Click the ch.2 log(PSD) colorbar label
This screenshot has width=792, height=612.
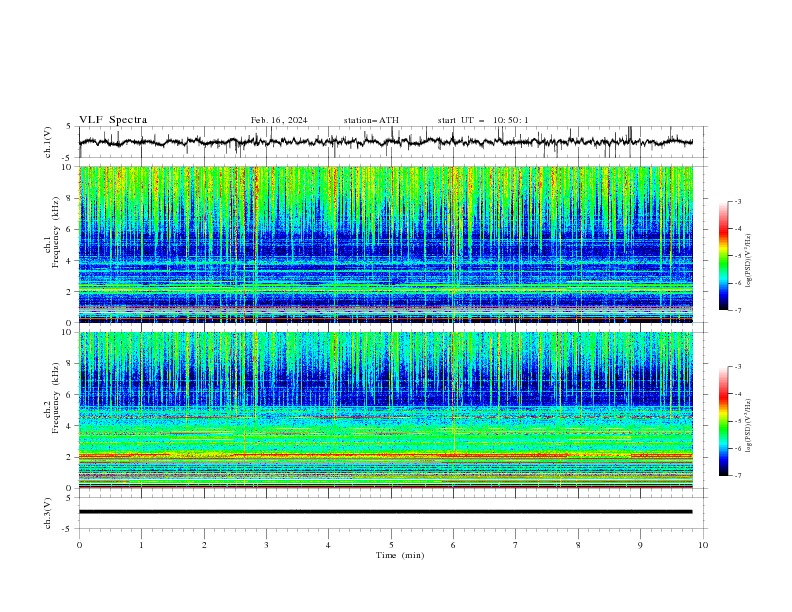(749, 426)
